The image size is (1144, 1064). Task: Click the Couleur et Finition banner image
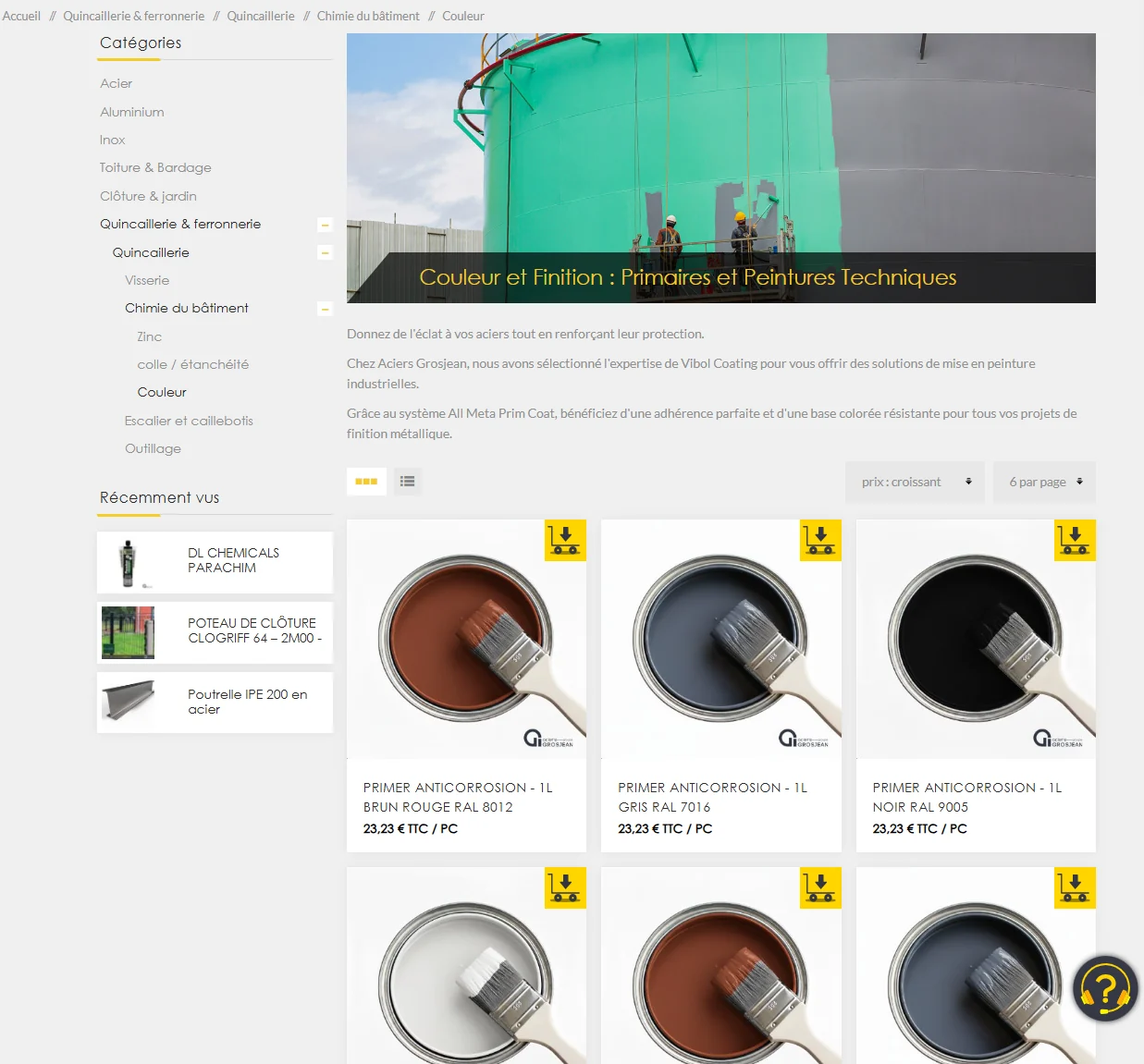[721, 168]
